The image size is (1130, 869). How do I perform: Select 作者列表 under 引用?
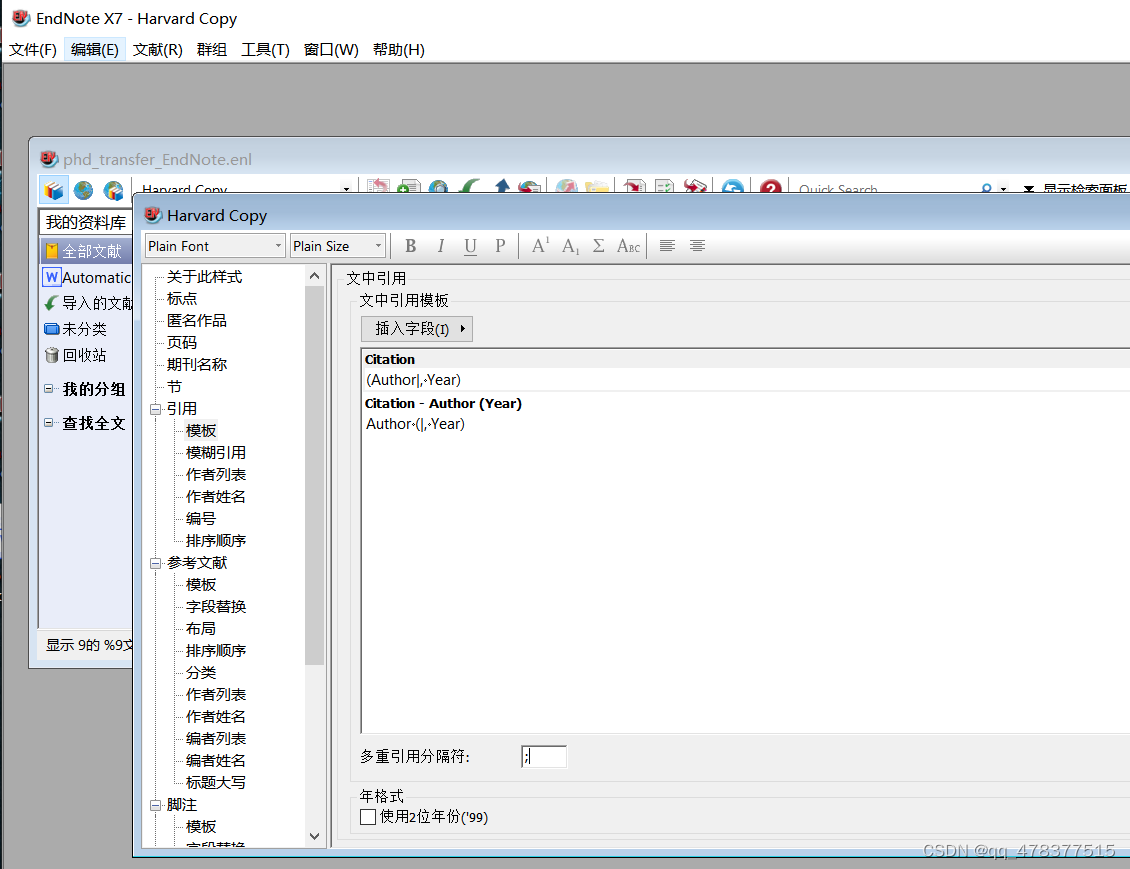click(x=216, y=475)
